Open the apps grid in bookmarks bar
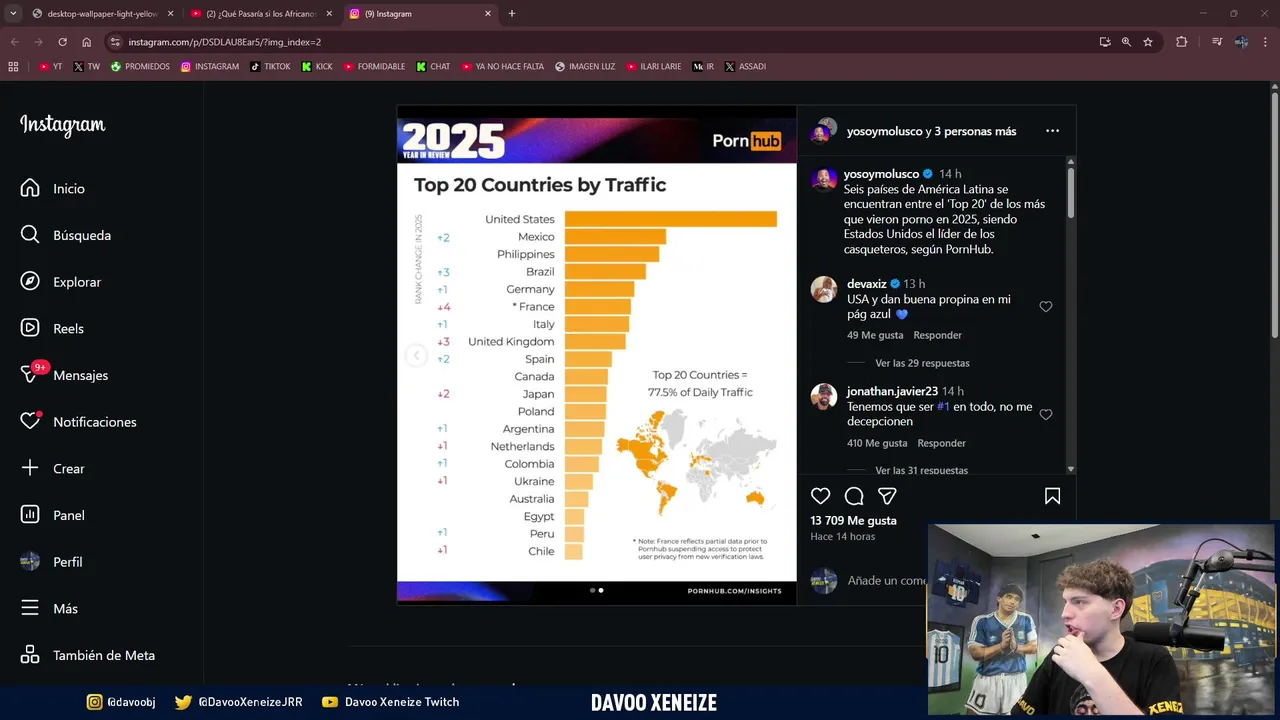 [x=13, y=67]
